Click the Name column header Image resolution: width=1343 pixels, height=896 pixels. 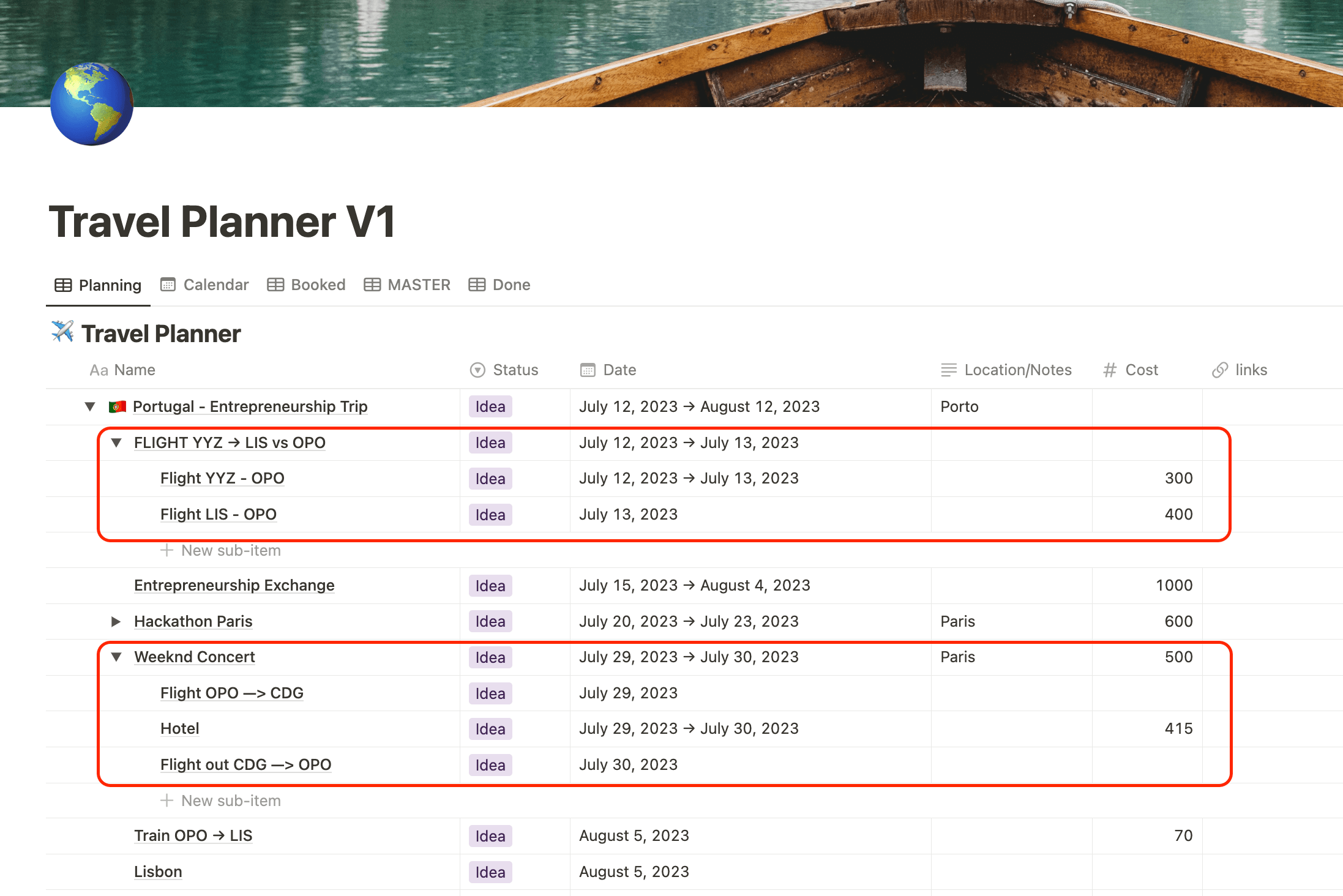[122, 370]
